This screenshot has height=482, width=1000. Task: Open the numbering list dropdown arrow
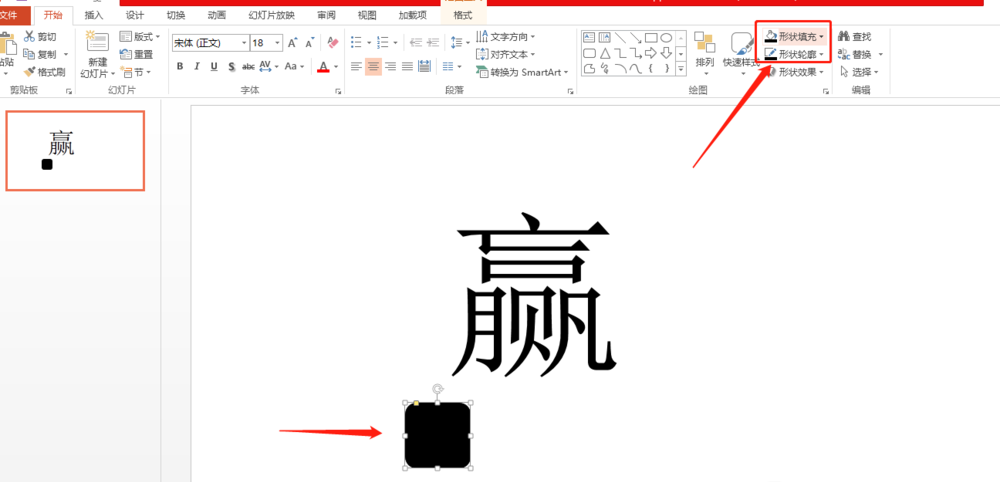pos(395,43)
